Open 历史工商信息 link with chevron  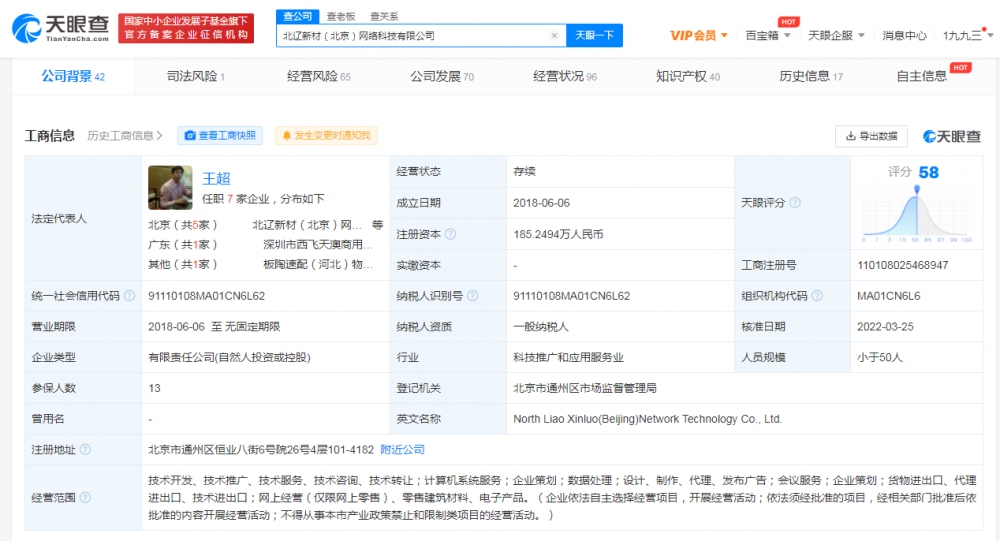click(x=125, y=136)
